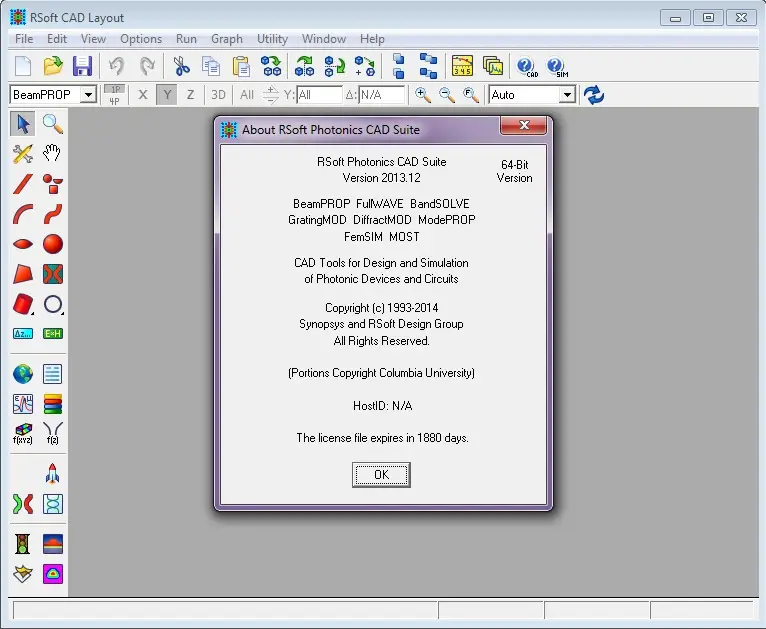Viewport: 766px width, 629px height.
Task: Click the green E×H field icon
Action: point(53,334)
